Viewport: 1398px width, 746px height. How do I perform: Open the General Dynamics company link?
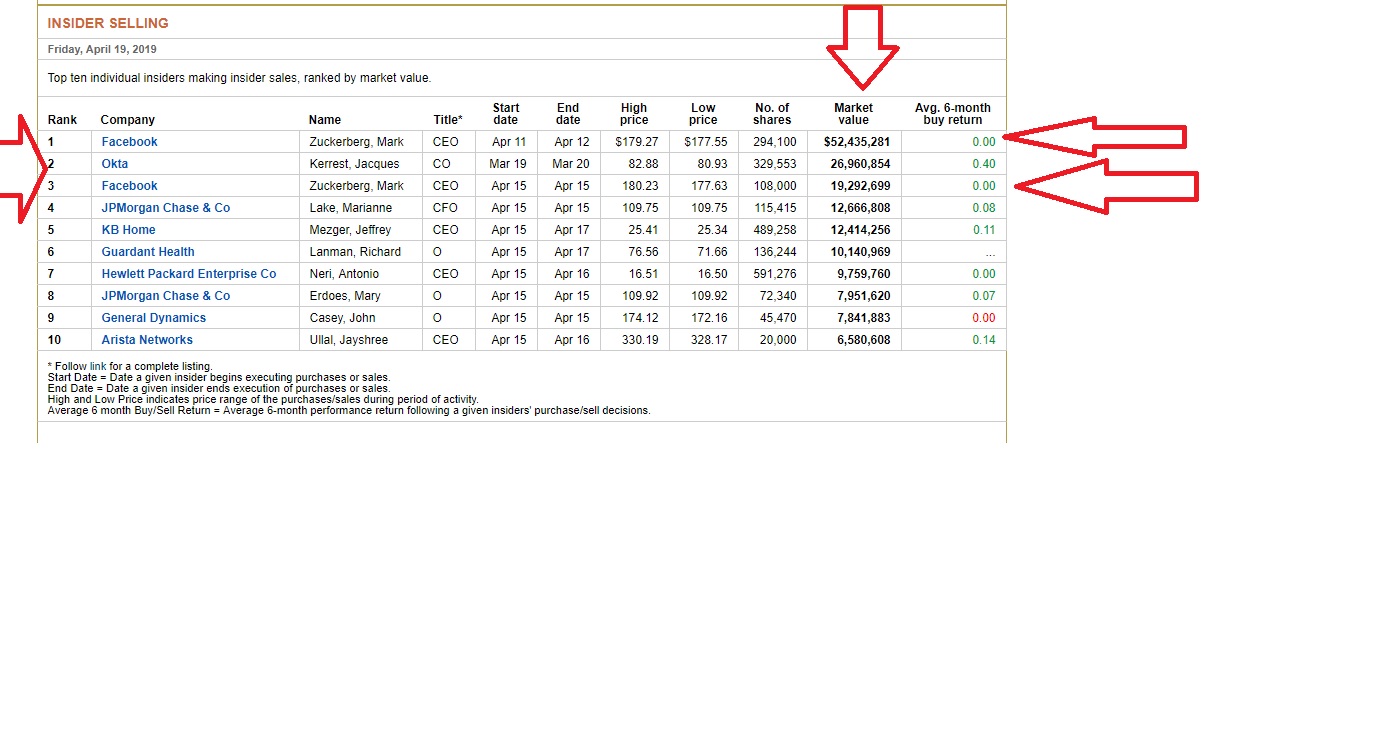[154, 318]
